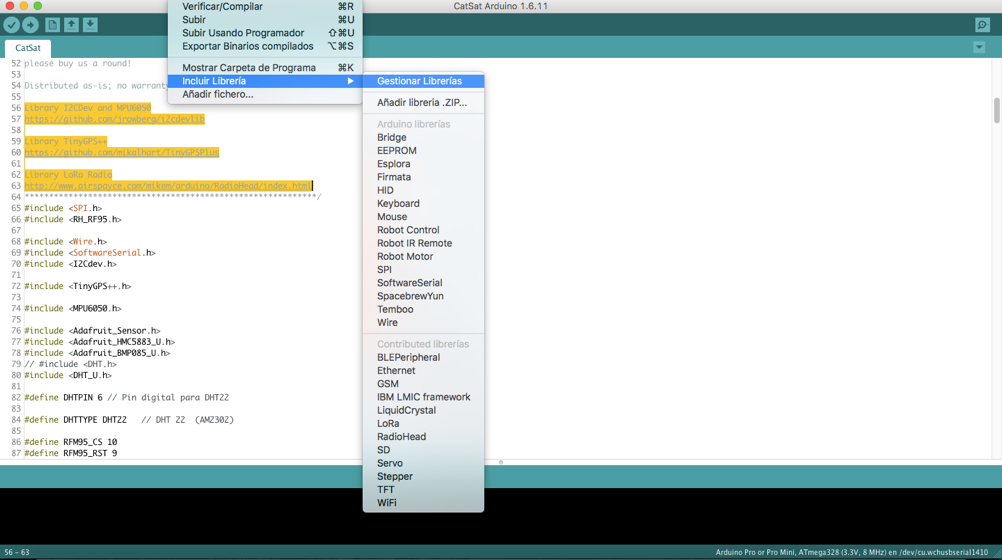The width and height of the screenshot is (1002, 560).
Task: Include the Keyboard library
Action: (x=423, y=204)
